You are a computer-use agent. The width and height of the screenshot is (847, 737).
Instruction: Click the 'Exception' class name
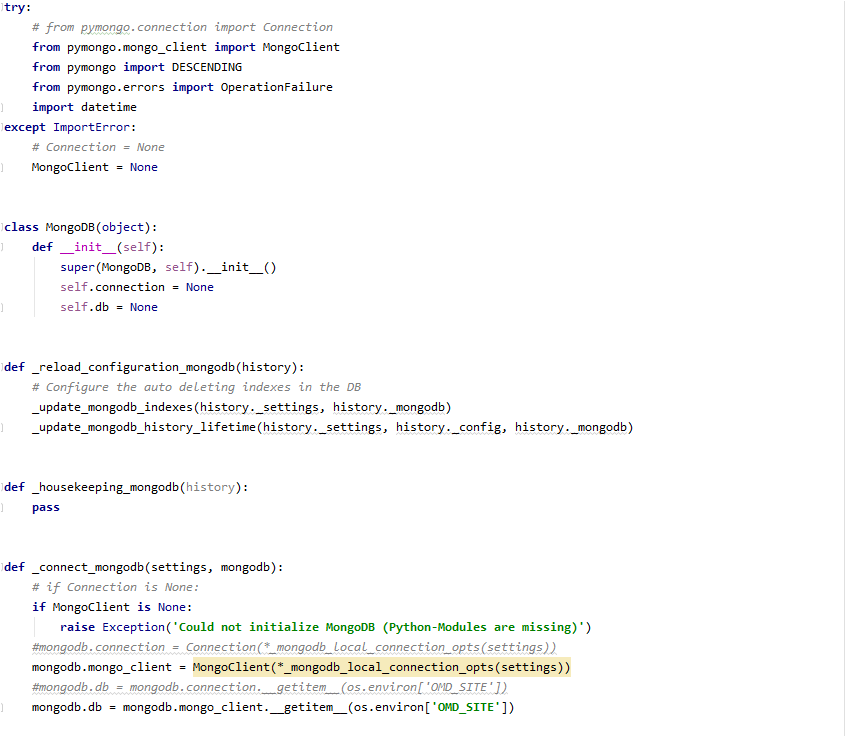tap(133, 627)
